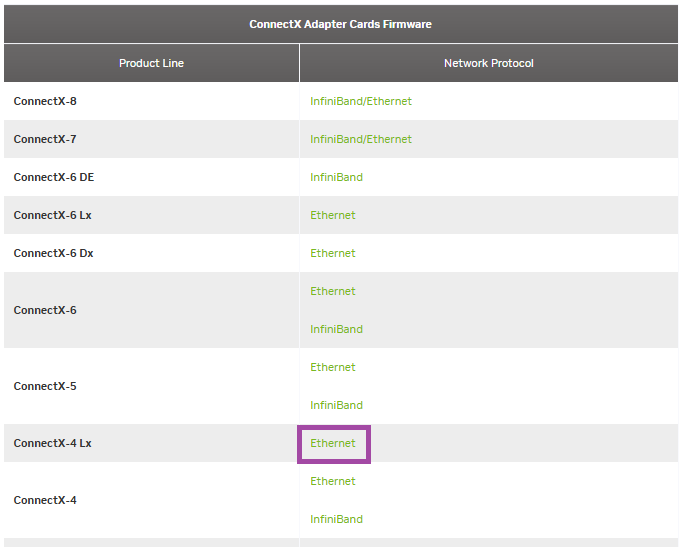Select the ConnectX-7 product name cell

(45, 139)
